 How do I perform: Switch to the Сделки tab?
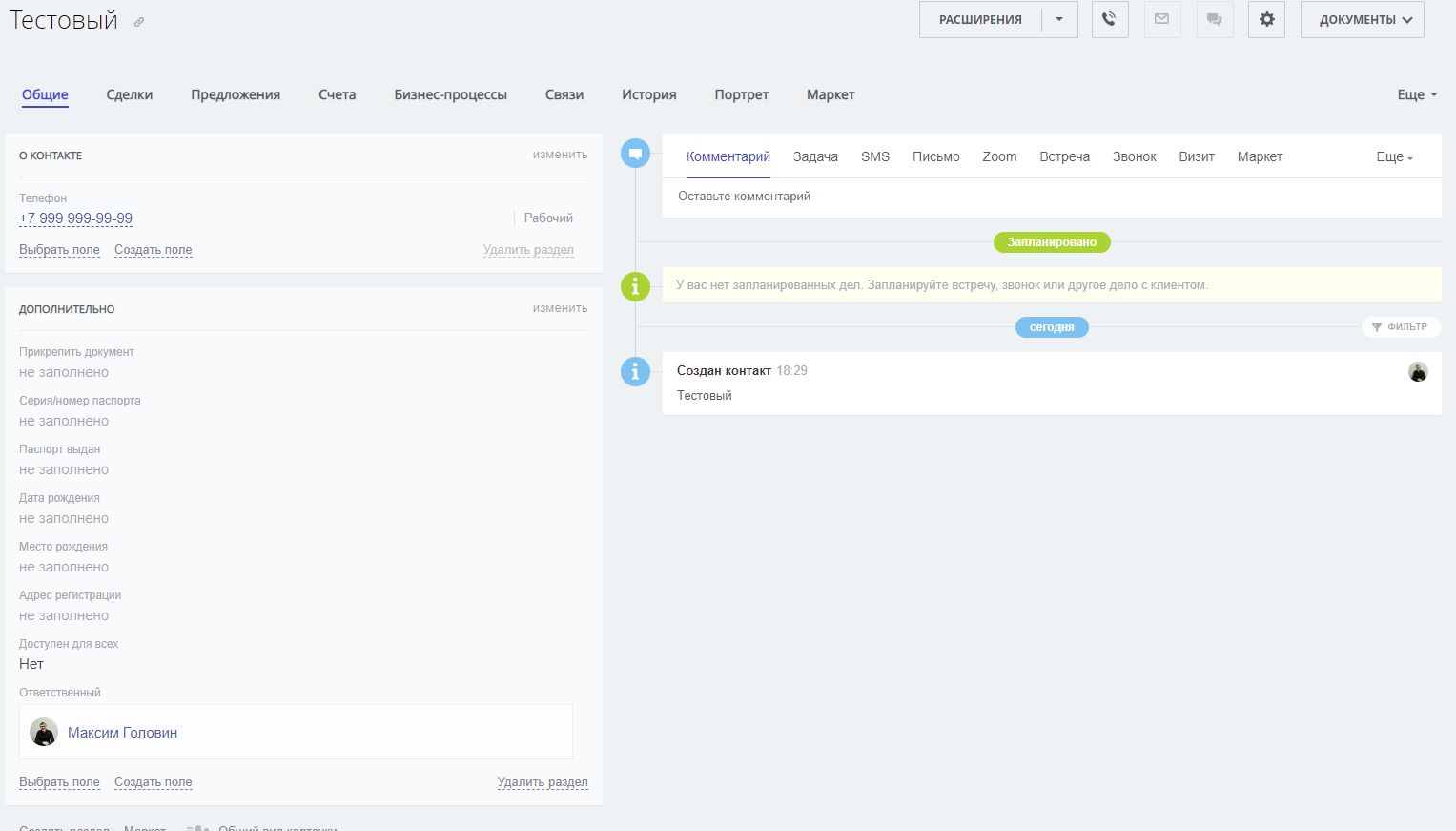point(130,94)
